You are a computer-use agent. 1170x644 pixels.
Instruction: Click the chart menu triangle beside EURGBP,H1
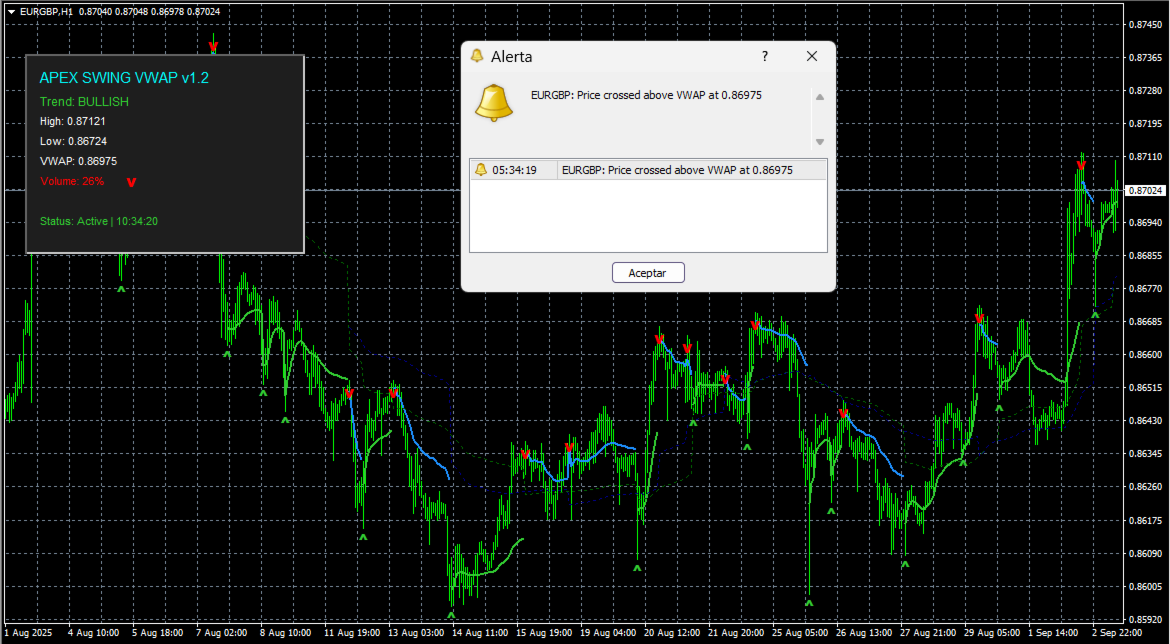click(11, 12)
